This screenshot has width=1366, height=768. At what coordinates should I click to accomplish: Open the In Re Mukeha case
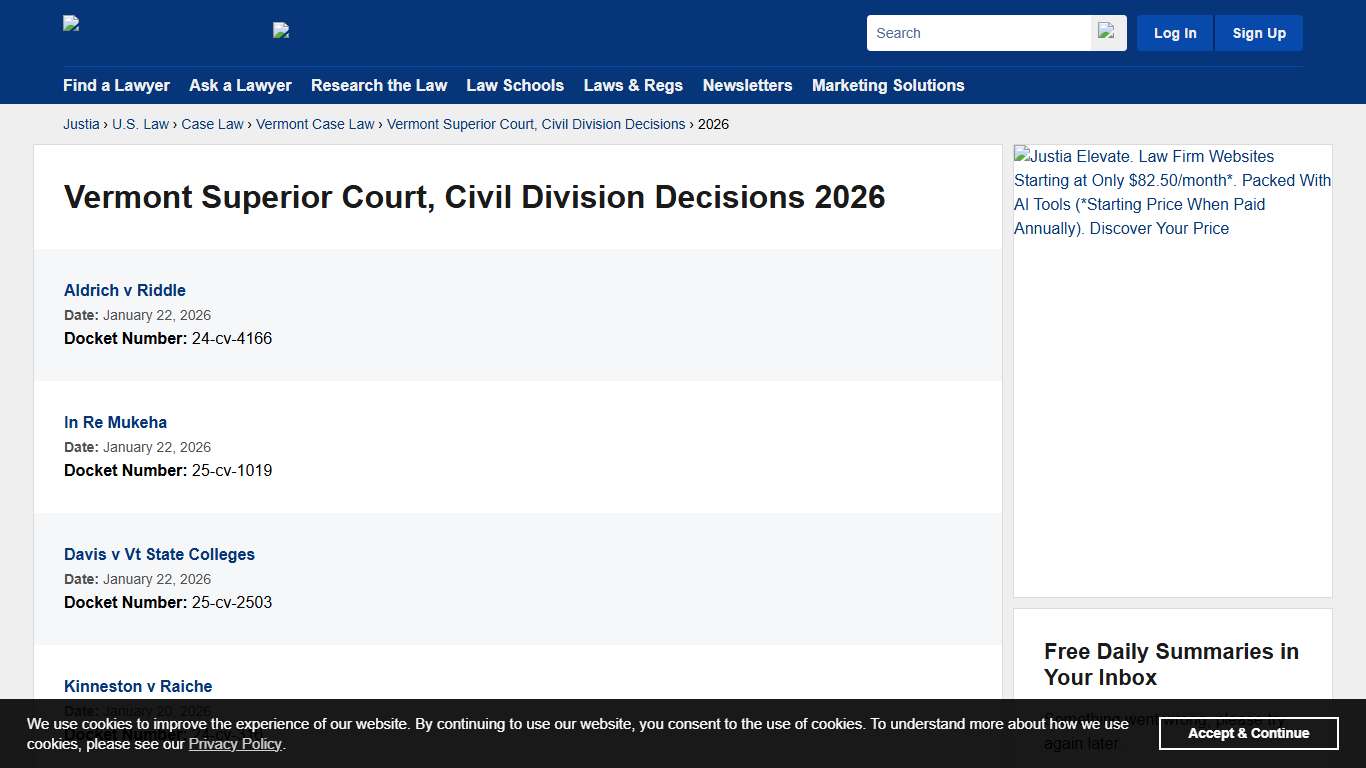pyautogui.click(x=115, y=422)
